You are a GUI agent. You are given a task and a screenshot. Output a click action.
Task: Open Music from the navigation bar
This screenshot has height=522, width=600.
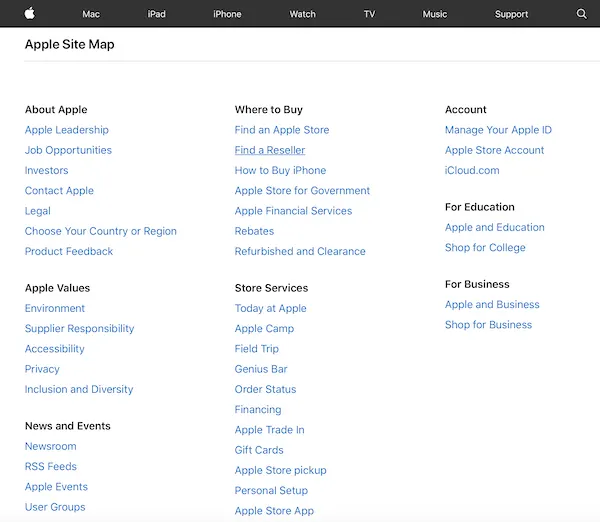435,14
